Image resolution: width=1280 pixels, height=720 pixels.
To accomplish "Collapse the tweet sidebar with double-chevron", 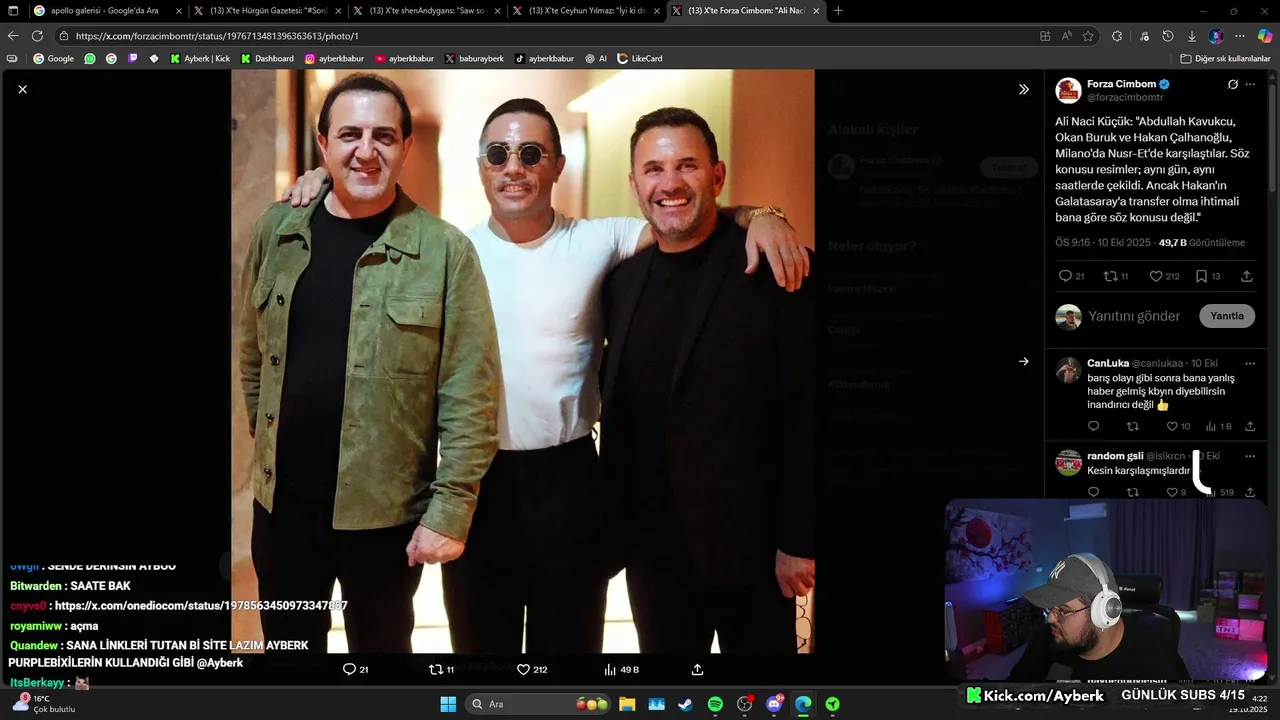I will pos(1023,89).
